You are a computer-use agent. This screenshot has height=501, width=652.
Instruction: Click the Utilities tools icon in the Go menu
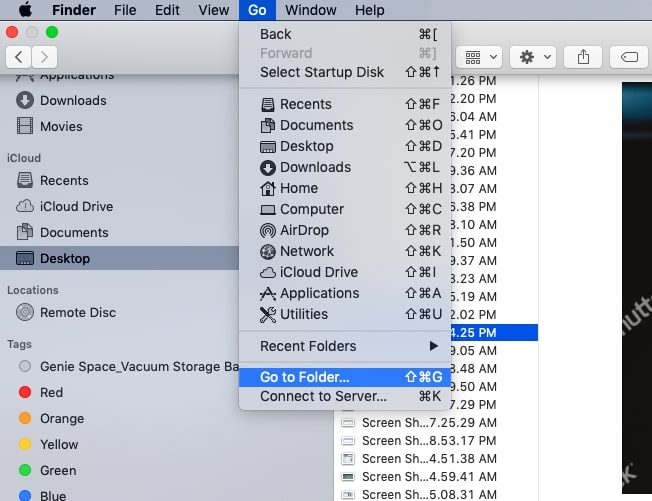point(267,314)
